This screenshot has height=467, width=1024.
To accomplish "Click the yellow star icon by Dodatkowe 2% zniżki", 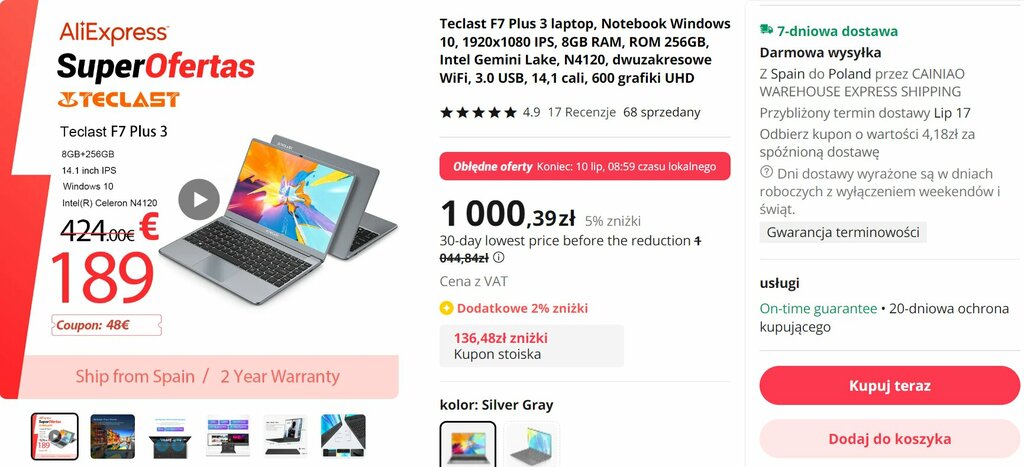I will 447,308.
